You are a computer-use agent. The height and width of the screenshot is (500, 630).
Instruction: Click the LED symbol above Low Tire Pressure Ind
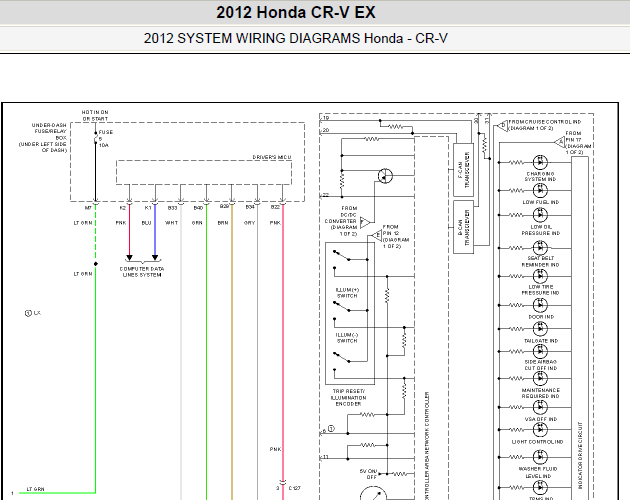(x=540, y=276)
